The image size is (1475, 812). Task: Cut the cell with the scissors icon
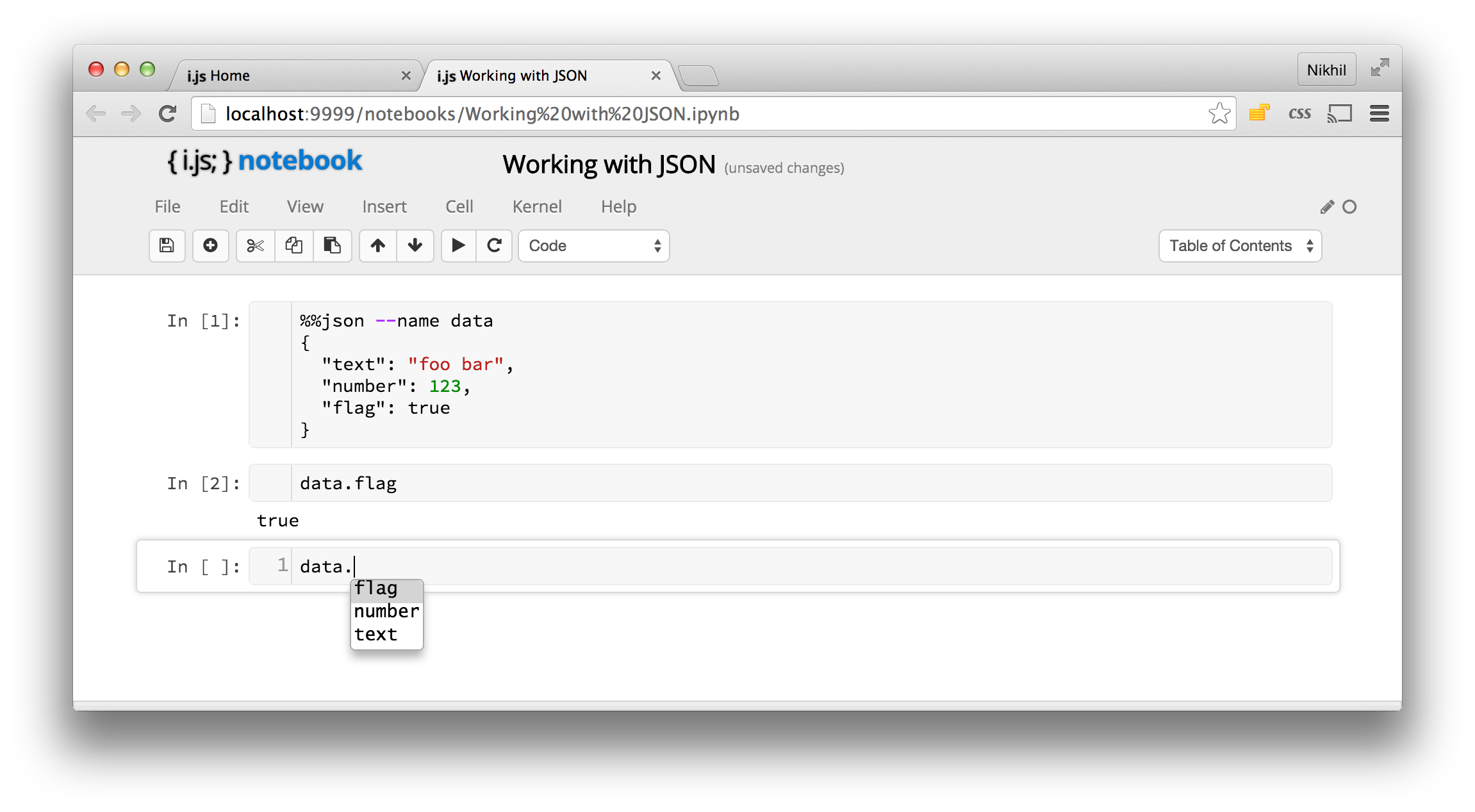(255, 246)
